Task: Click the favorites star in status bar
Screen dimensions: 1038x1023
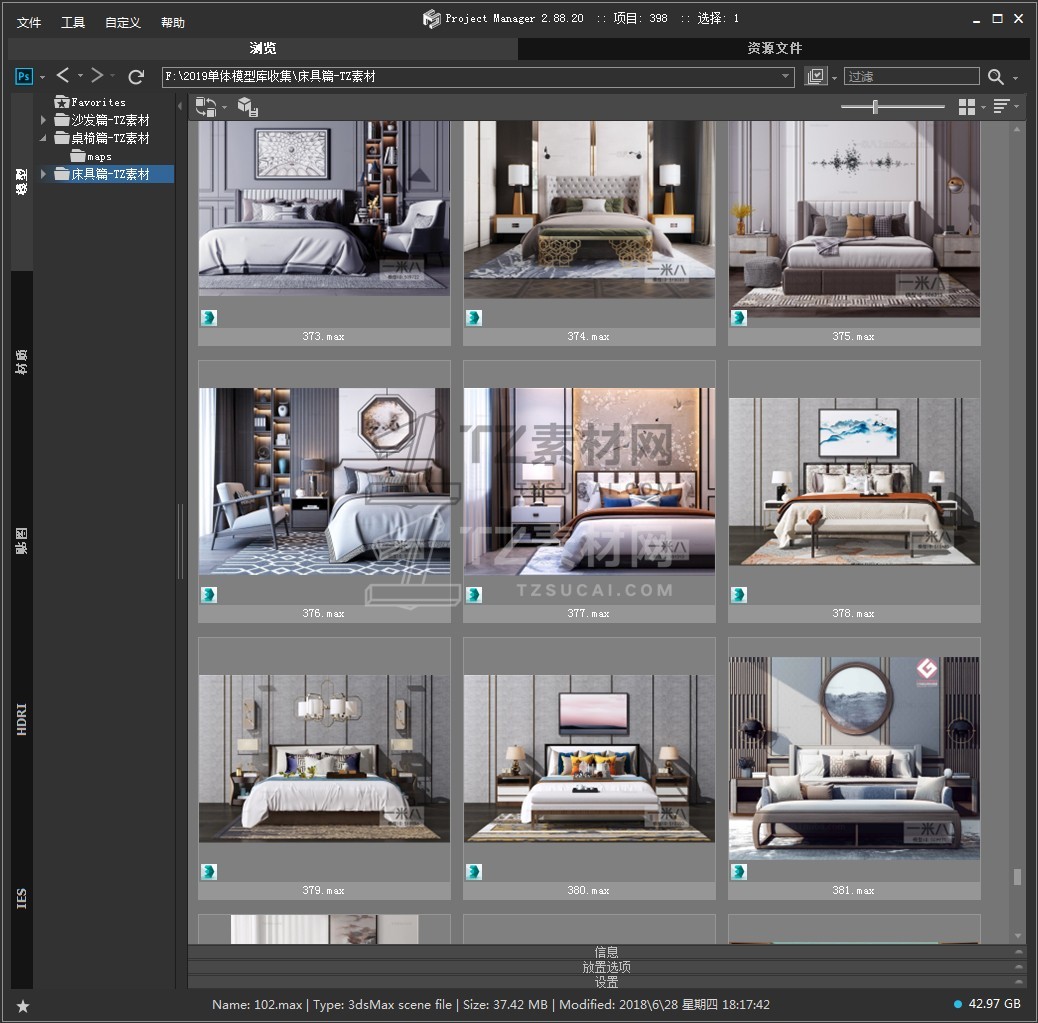Action: 23,1005
